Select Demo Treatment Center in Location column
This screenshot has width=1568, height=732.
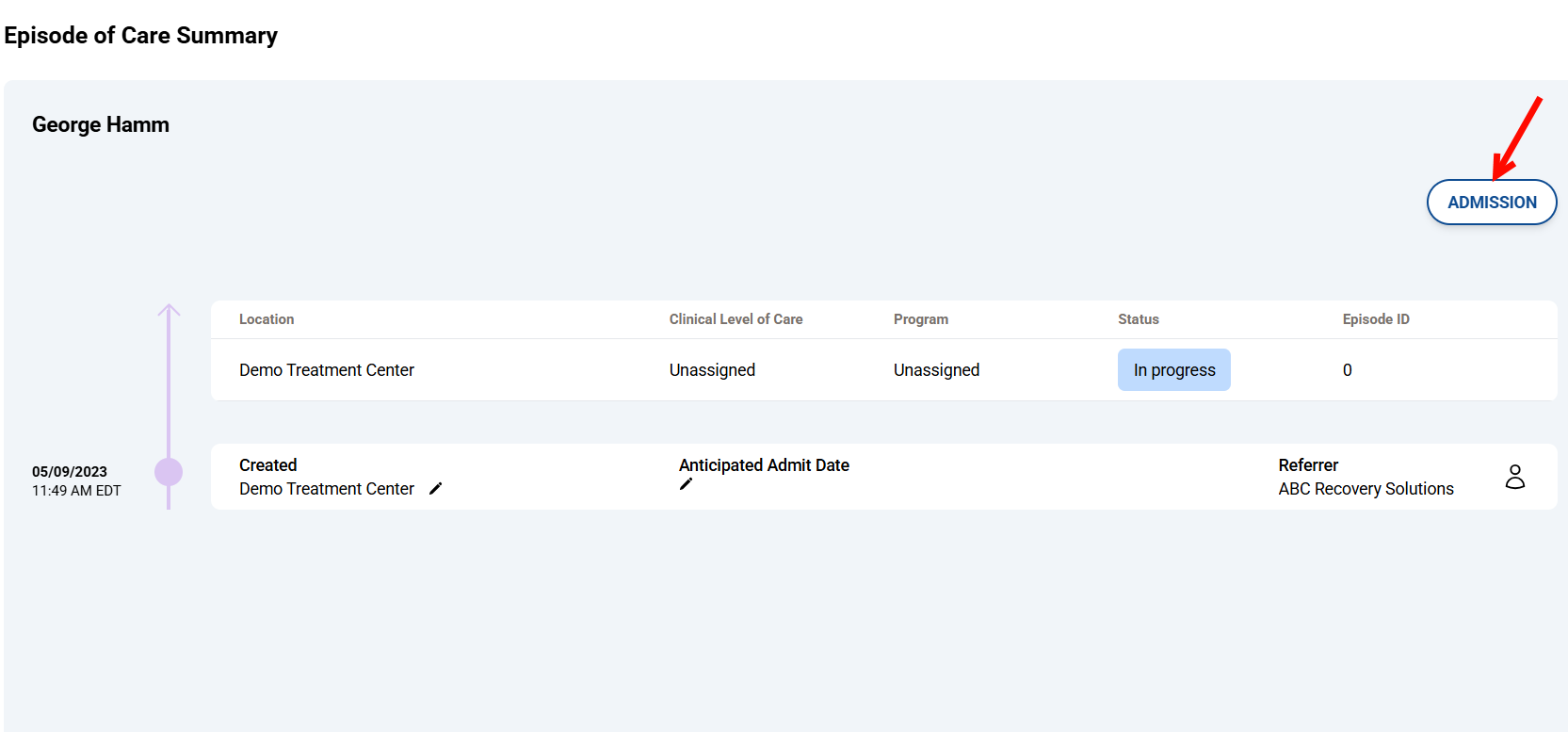326,370
